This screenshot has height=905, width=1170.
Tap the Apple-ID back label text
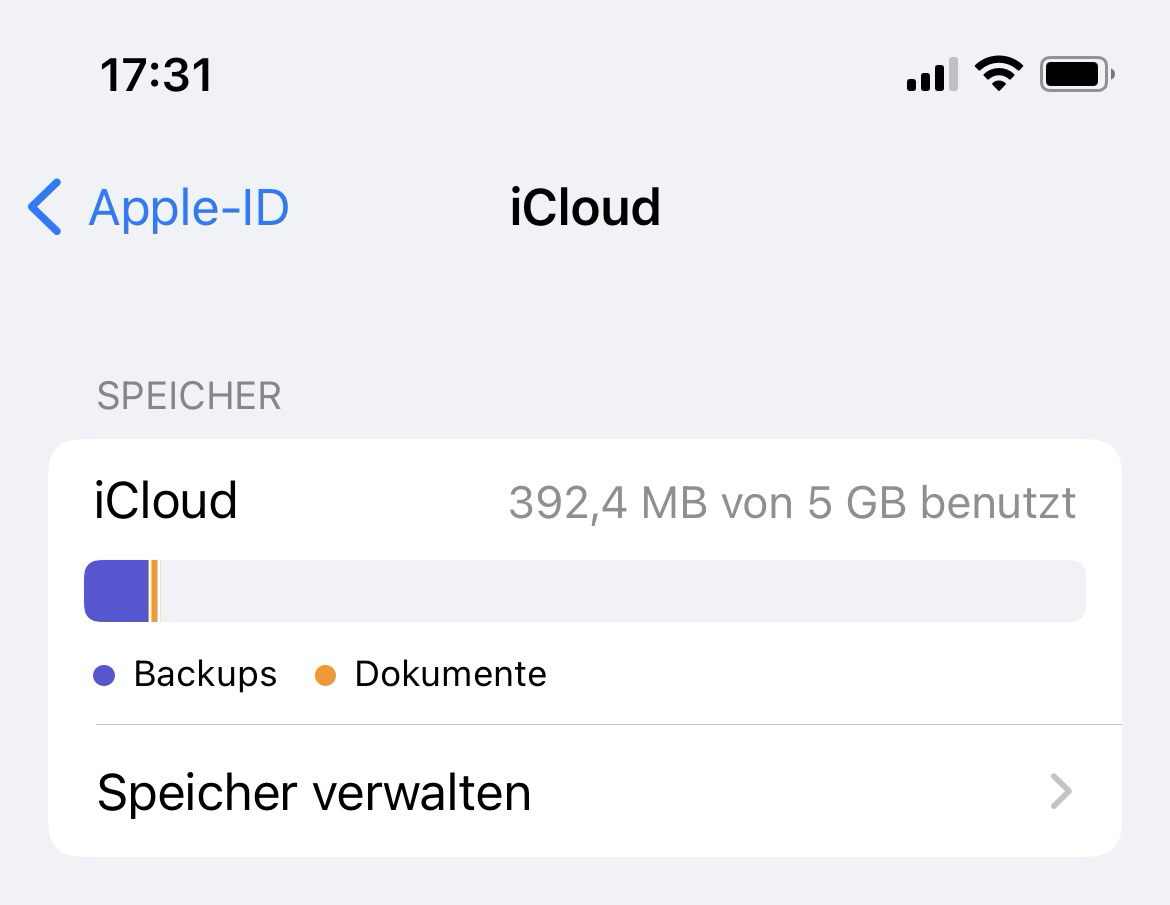pos(189,207)
